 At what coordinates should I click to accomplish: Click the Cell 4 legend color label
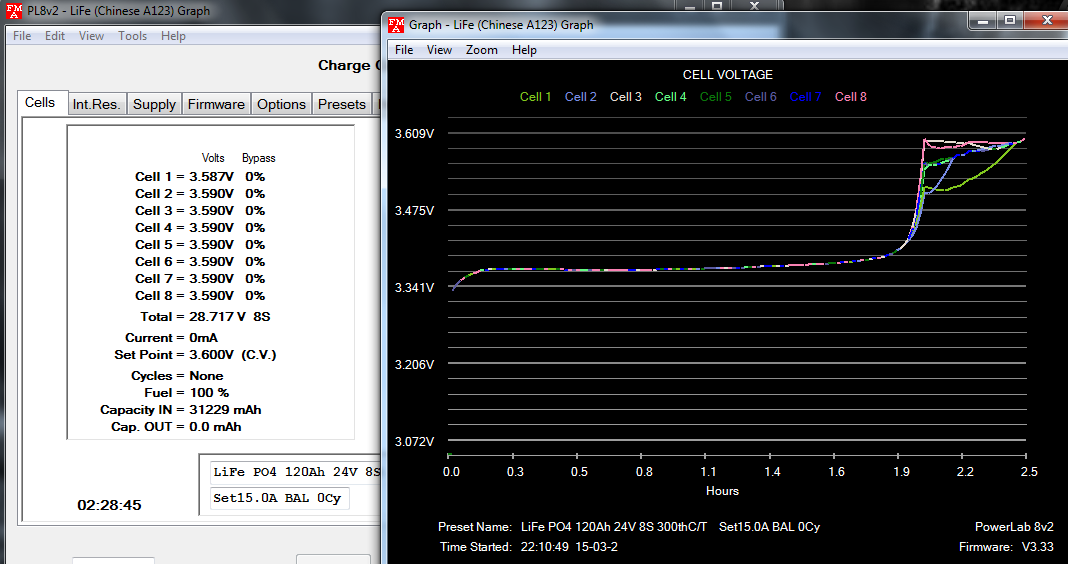(670, 97)
